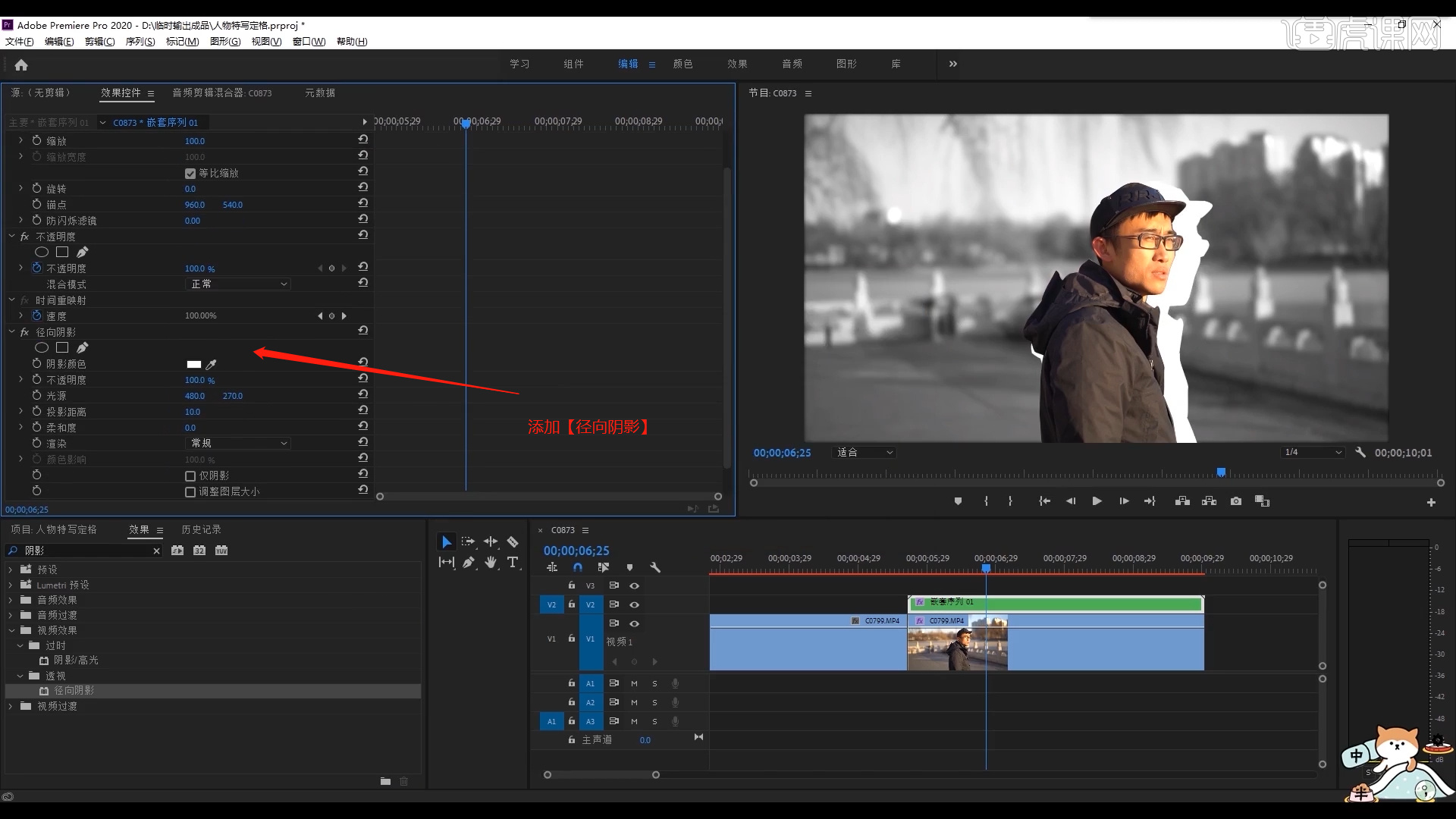
Task: Open program monitor settings wrench
Action: click(1360, 452)
